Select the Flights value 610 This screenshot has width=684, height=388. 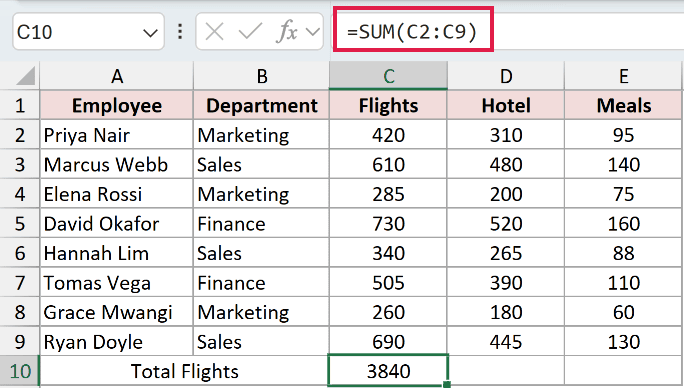388,165
